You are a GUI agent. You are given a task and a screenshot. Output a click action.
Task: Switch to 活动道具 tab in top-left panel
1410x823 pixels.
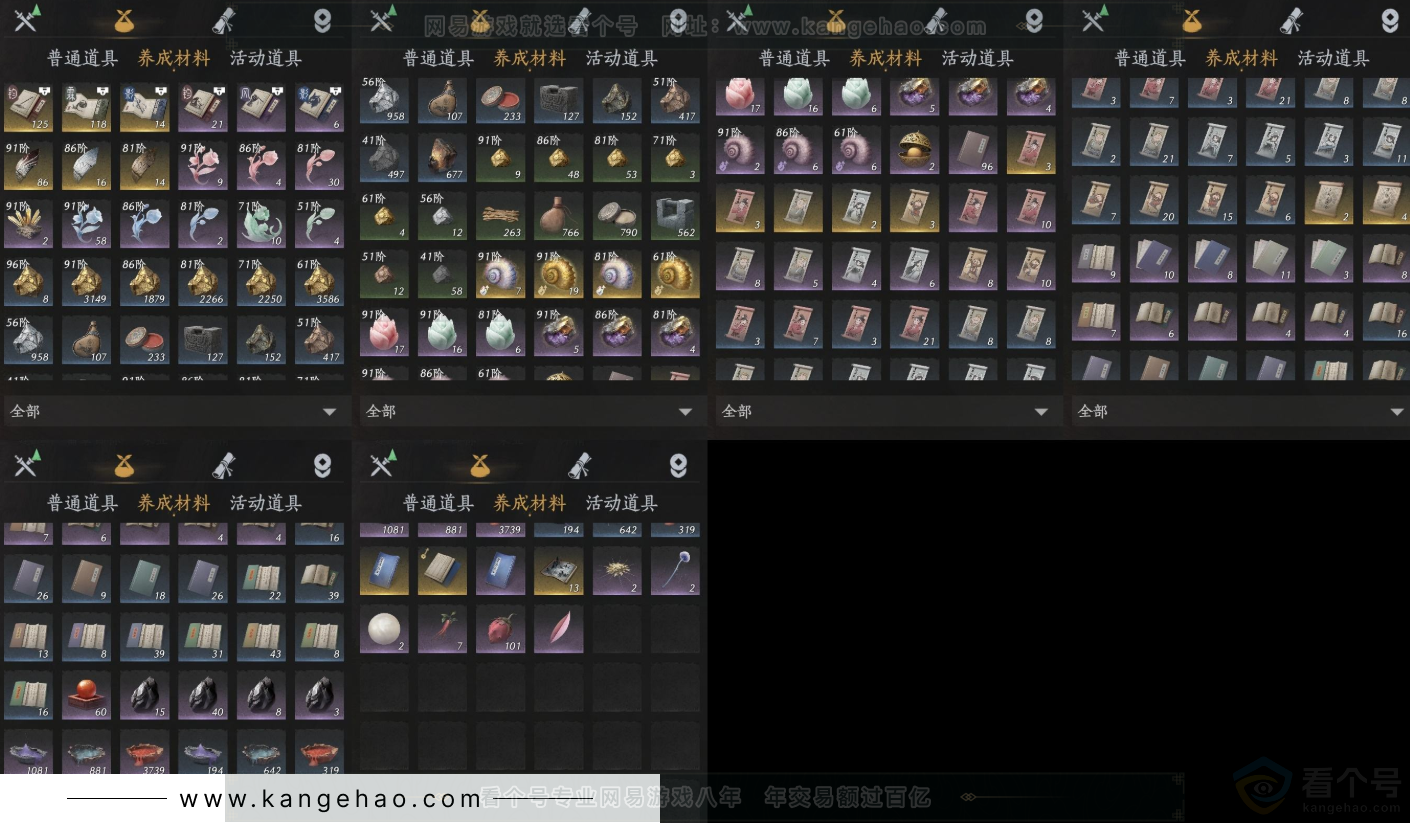click(x=266, y=58)
